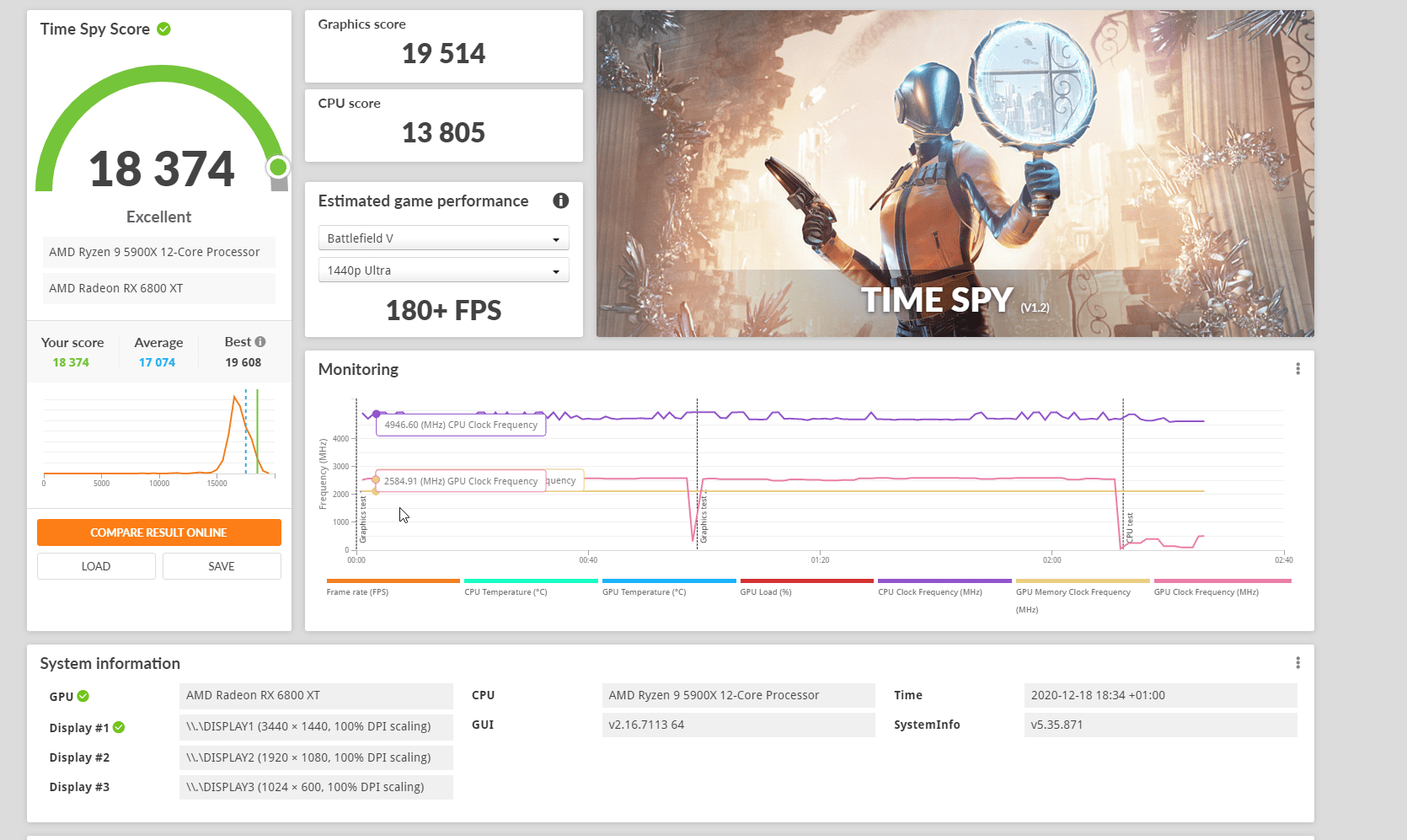The image size is (1407, 840).
Task: Click the 4946.60 MHz CPU Clock tooltip
Action: pos(461,425)
